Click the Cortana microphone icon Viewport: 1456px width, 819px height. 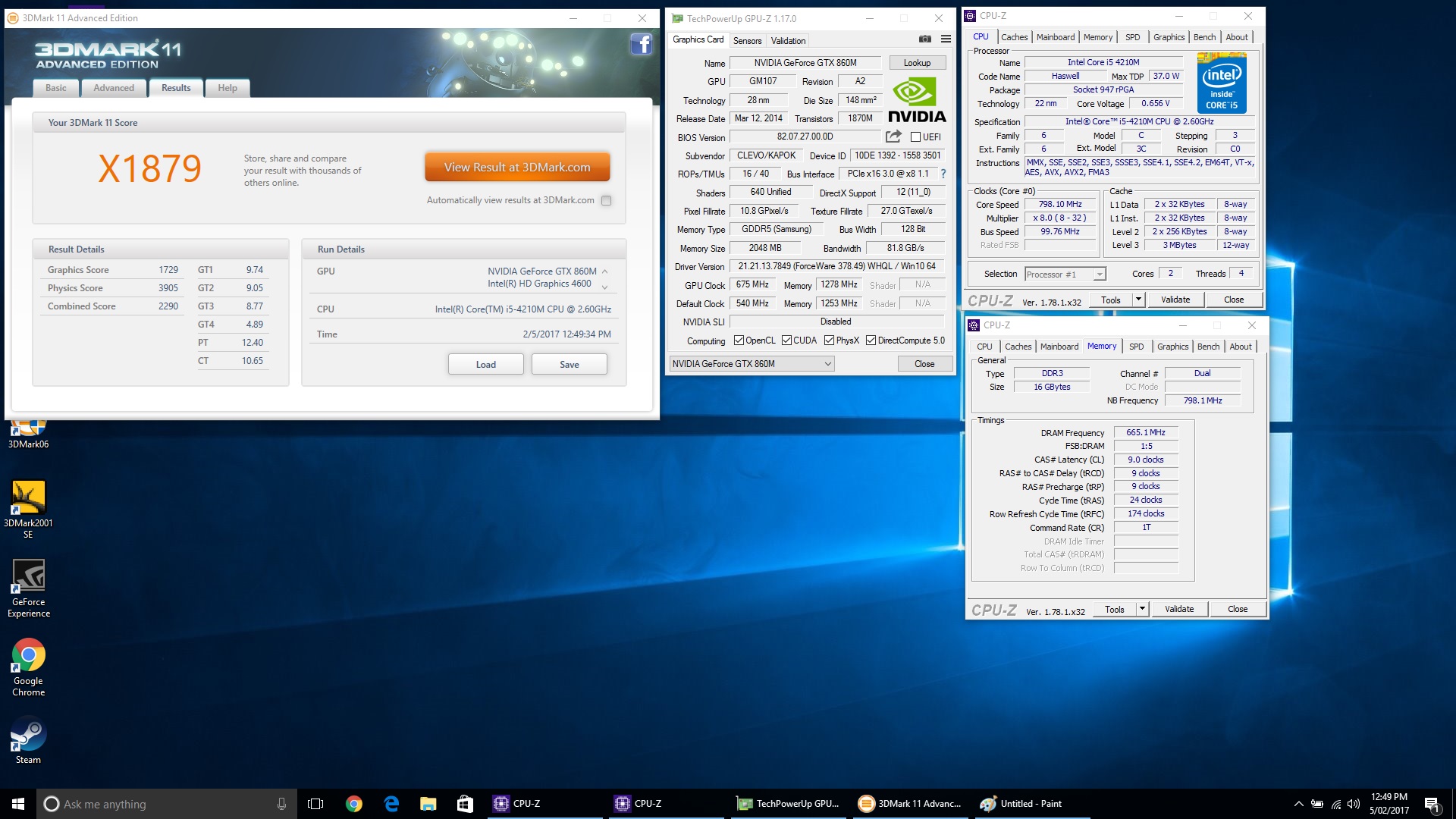click(x=281, y=804)
